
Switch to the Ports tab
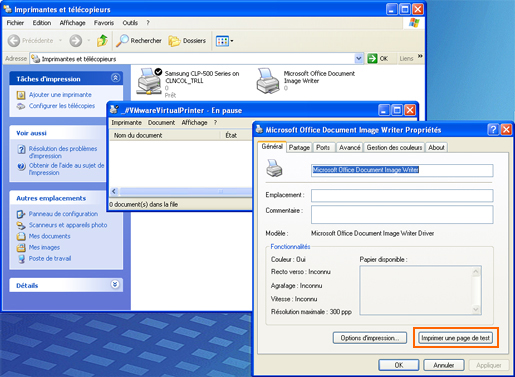click(323, 147)
